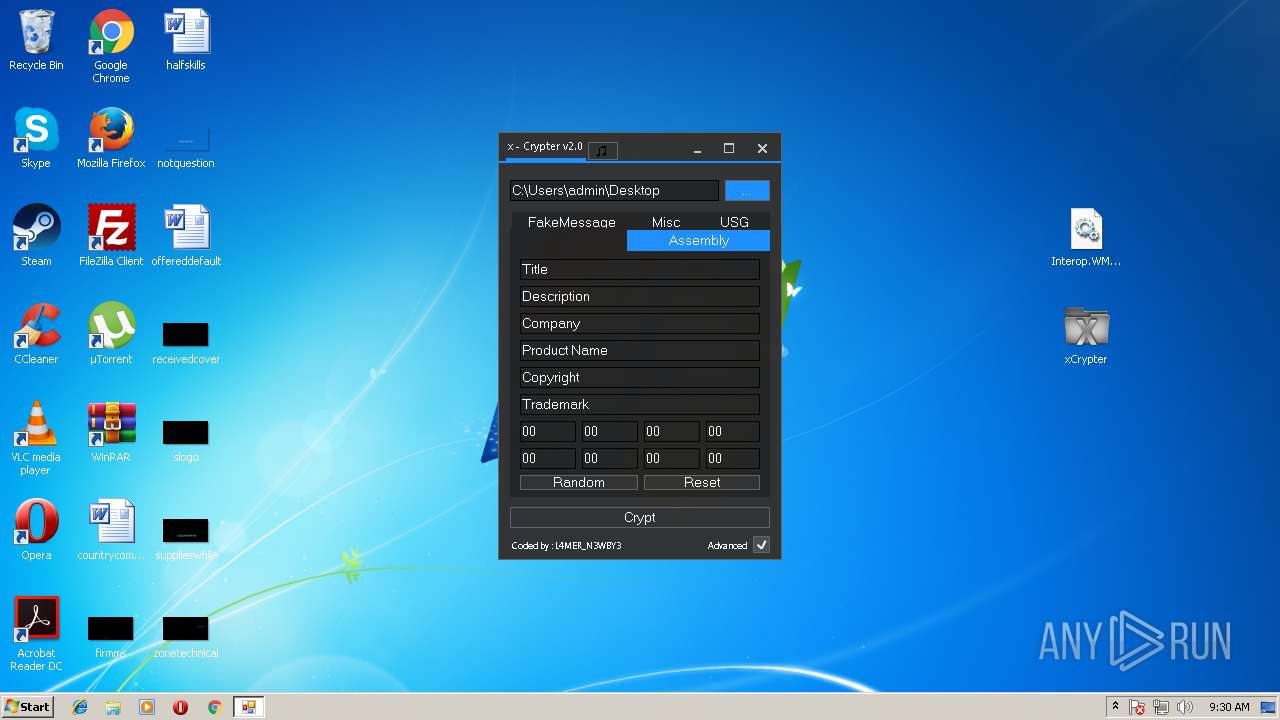This screenshot has height=720, width=1280.
Task: Open Internet Explorer from taskbar
Action: (x=80, y=707)
